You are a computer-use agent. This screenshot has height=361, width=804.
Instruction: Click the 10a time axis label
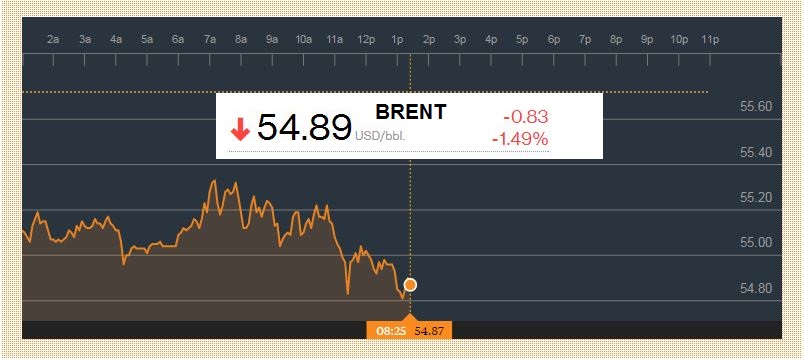pos(304,39)
